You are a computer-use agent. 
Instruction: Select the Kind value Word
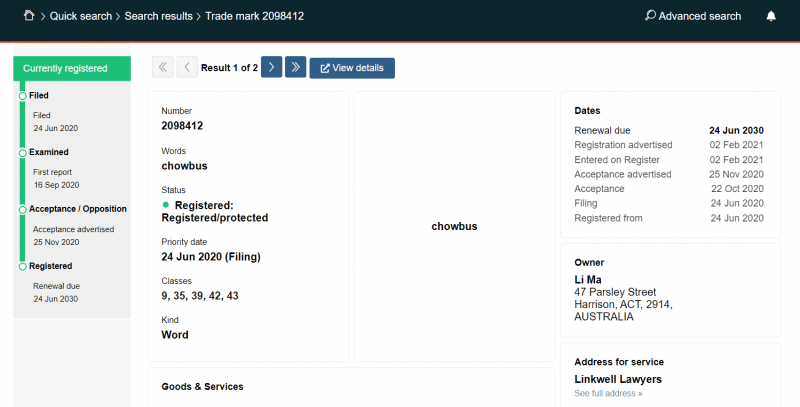point(175,335)
